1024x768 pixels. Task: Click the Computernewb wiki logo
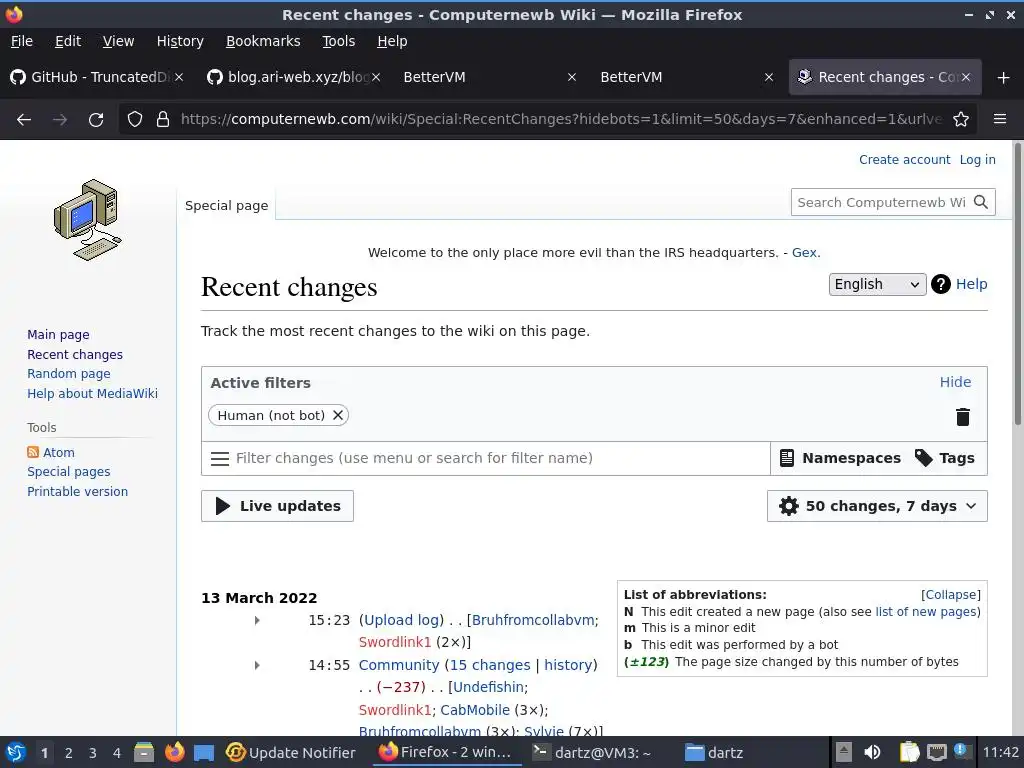[x=88, y=220]
